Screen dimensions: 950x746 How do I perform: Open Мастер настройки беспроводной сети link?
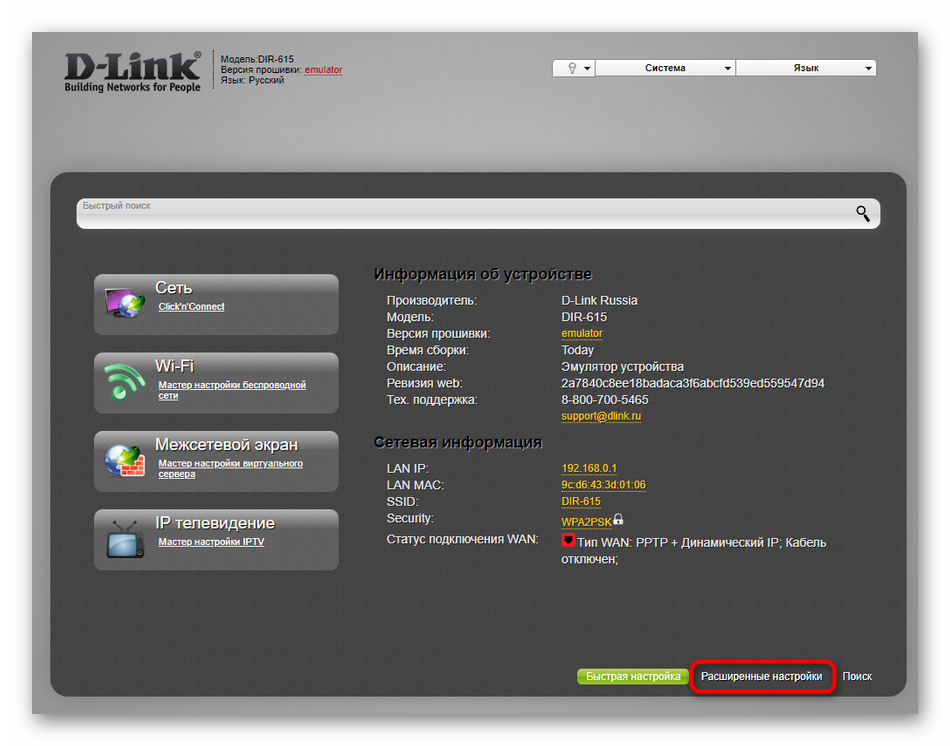(232, 390)
